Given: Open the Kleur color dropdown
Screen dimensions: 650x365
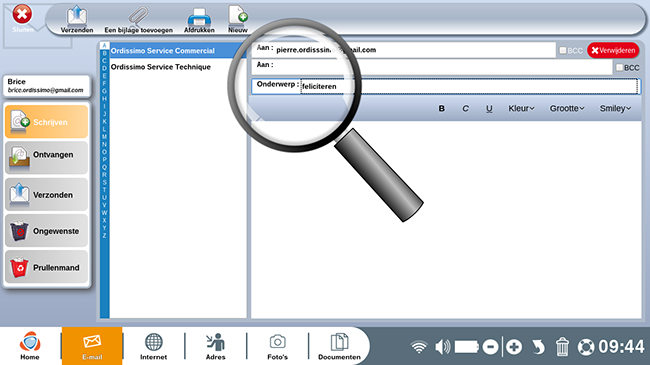Looking at the screenshot, I should (x=521, y=108).
